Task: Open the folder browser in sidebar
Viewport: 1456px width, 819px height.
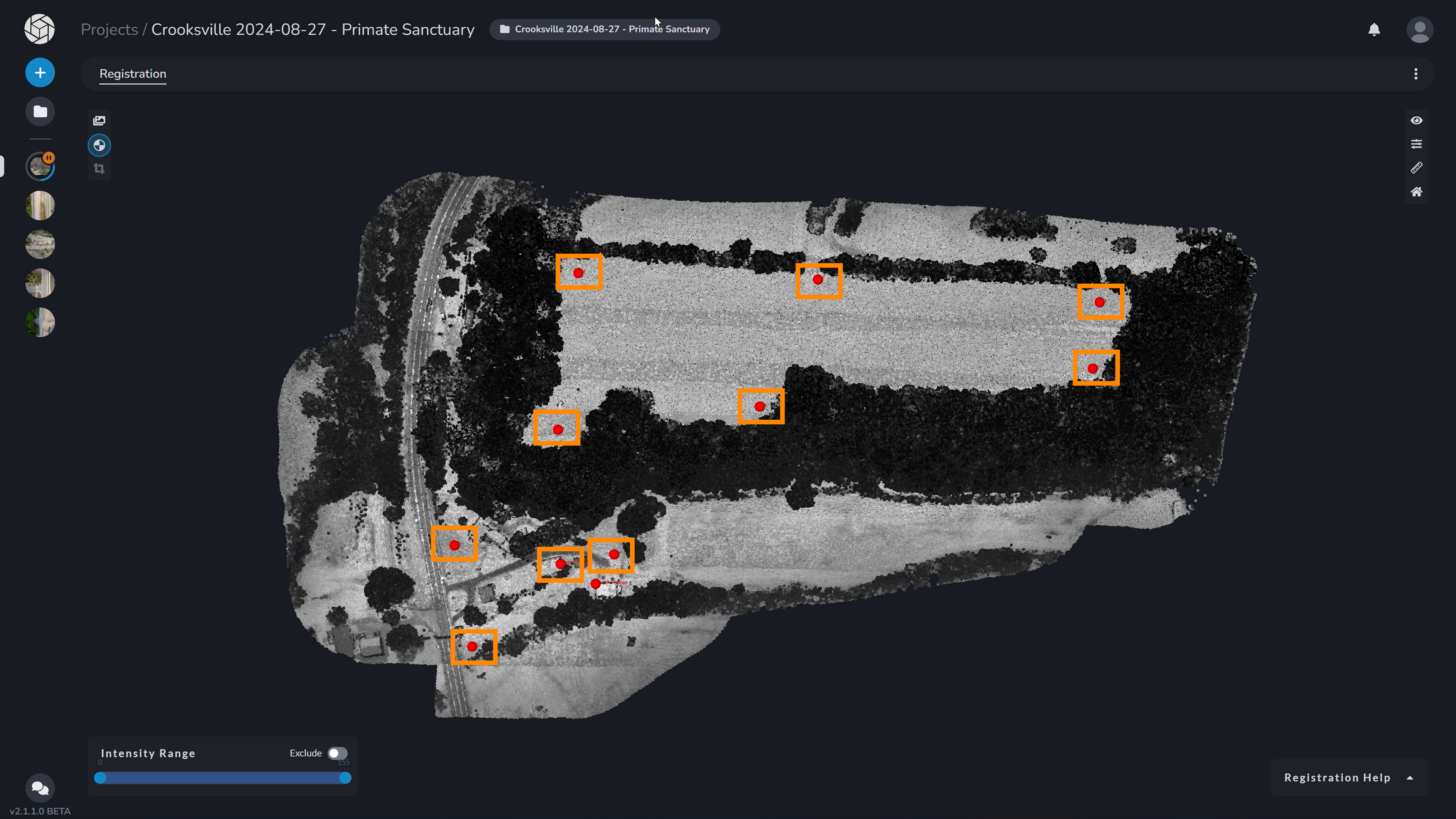Action: coord(39,111)
